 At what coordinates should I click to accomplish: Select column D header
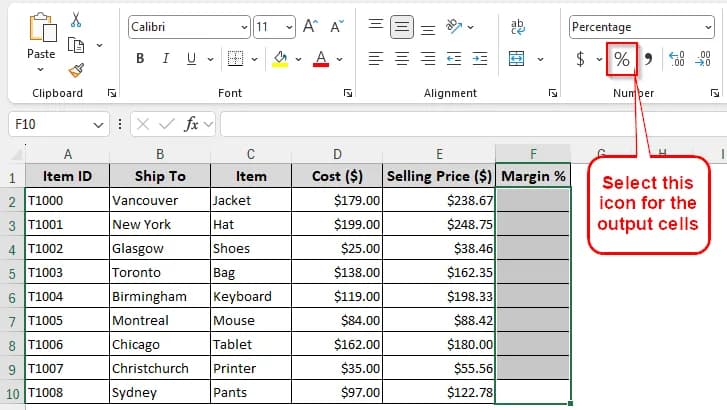(x=338, y=154)
